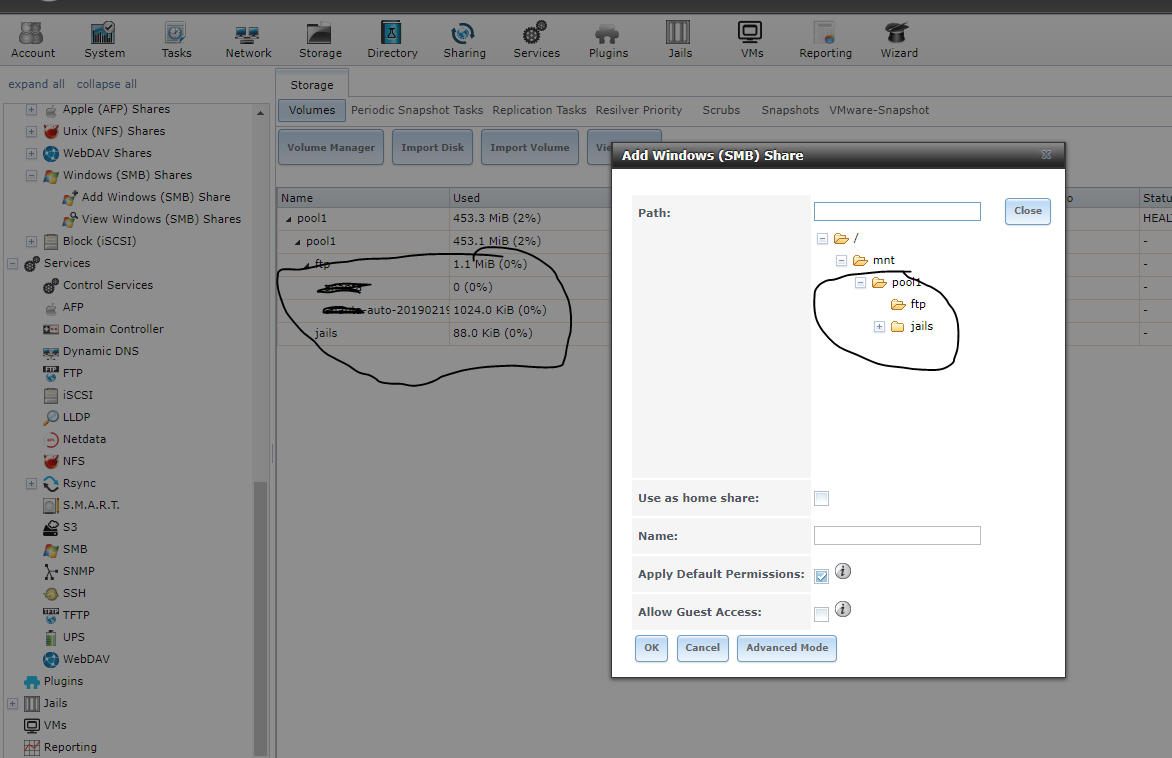Click the Volume Manager button
Screen dimensions: 1172x758
click(331, 147)
